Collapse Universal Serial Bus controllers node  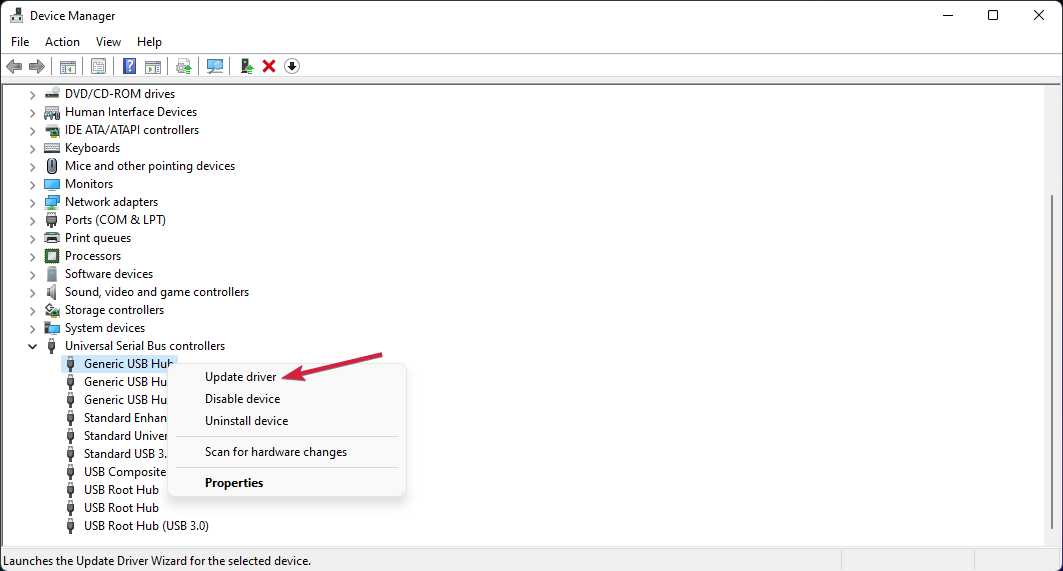(33, 346)
